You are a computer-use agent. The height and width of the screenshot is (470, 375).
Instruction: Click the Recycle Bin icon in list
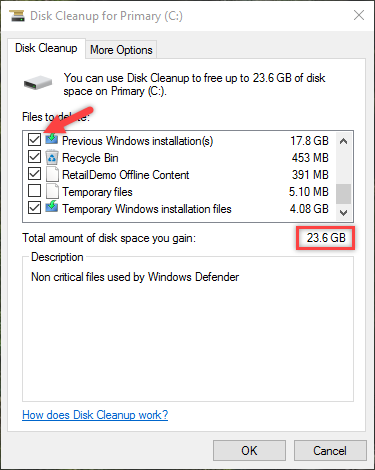(52, 157)
